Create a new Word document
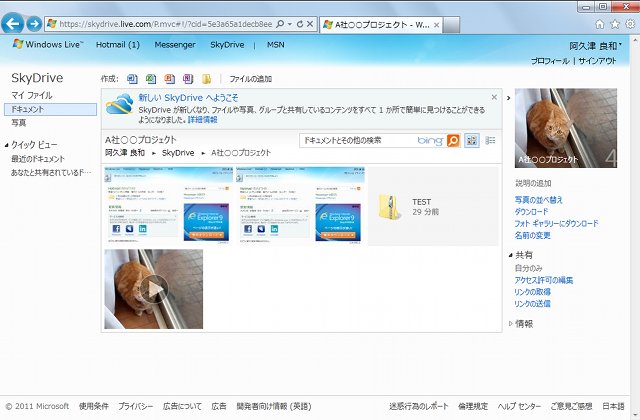This screenshot has height=420, width=640. click(132, 79)
